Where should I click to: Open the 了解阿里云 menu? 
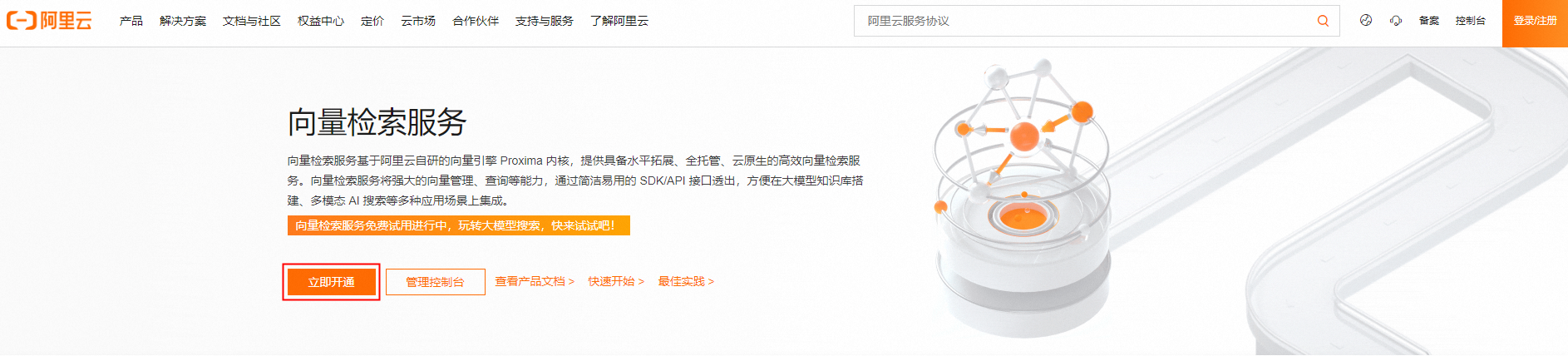(619, 21)
